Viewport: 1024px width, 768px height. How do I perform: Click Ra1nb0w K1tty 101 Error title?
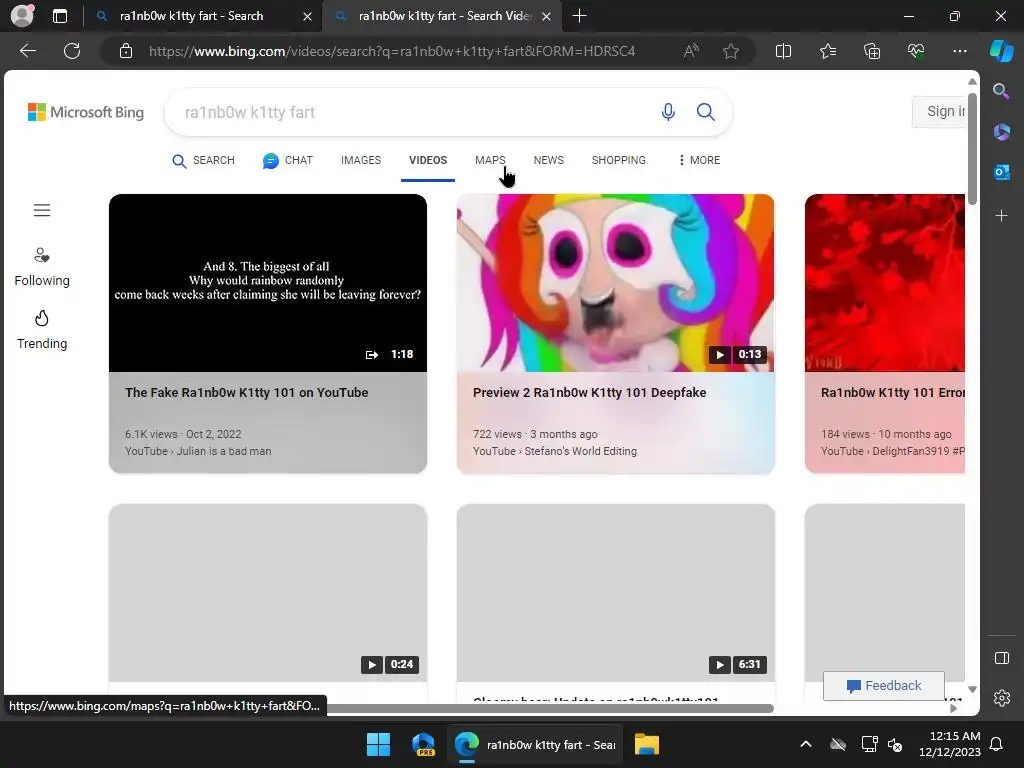[893, 392]
